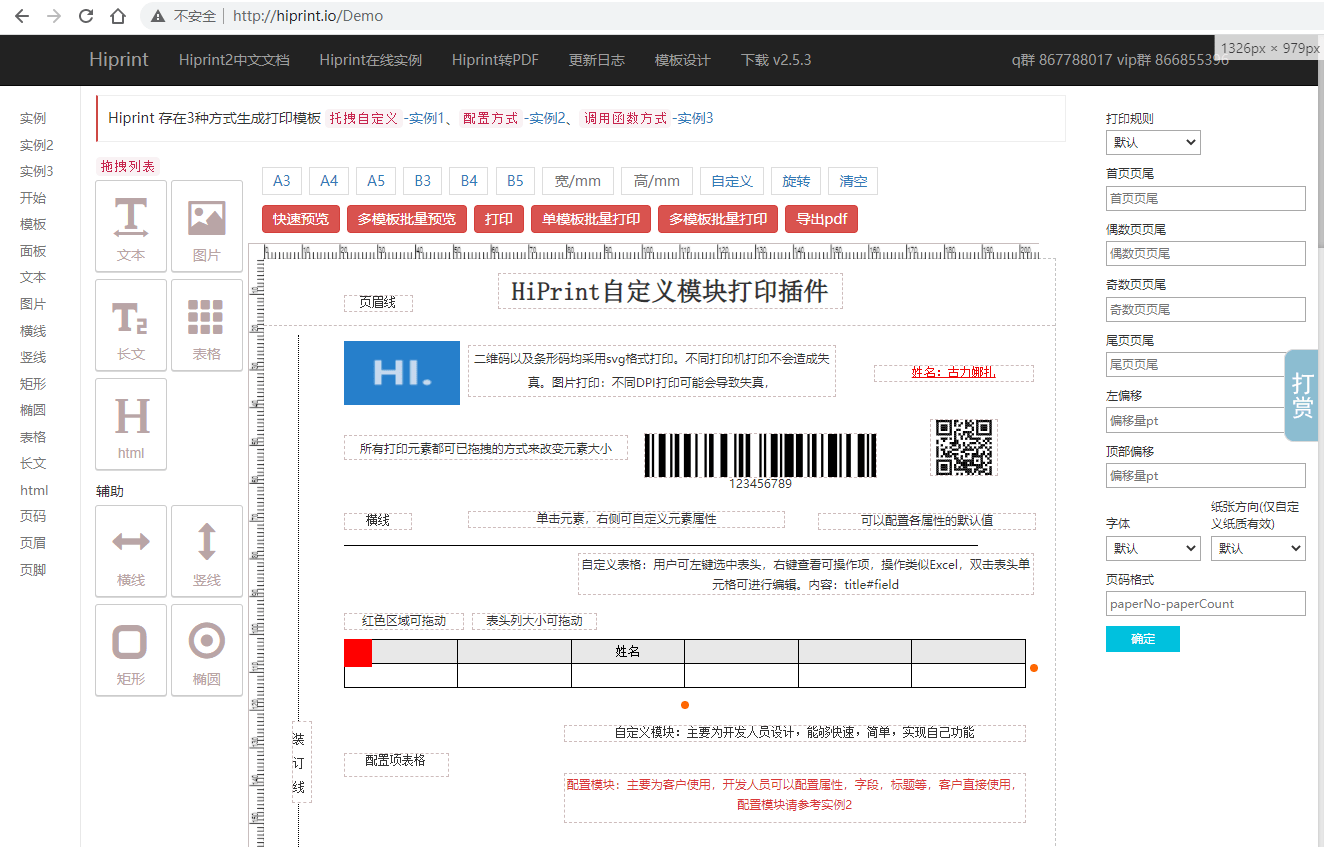The height and width of the screenshot is (847, 1324).
Task: Open 下载 v2.5.3 nav item
Action: [x=776, y=60]
